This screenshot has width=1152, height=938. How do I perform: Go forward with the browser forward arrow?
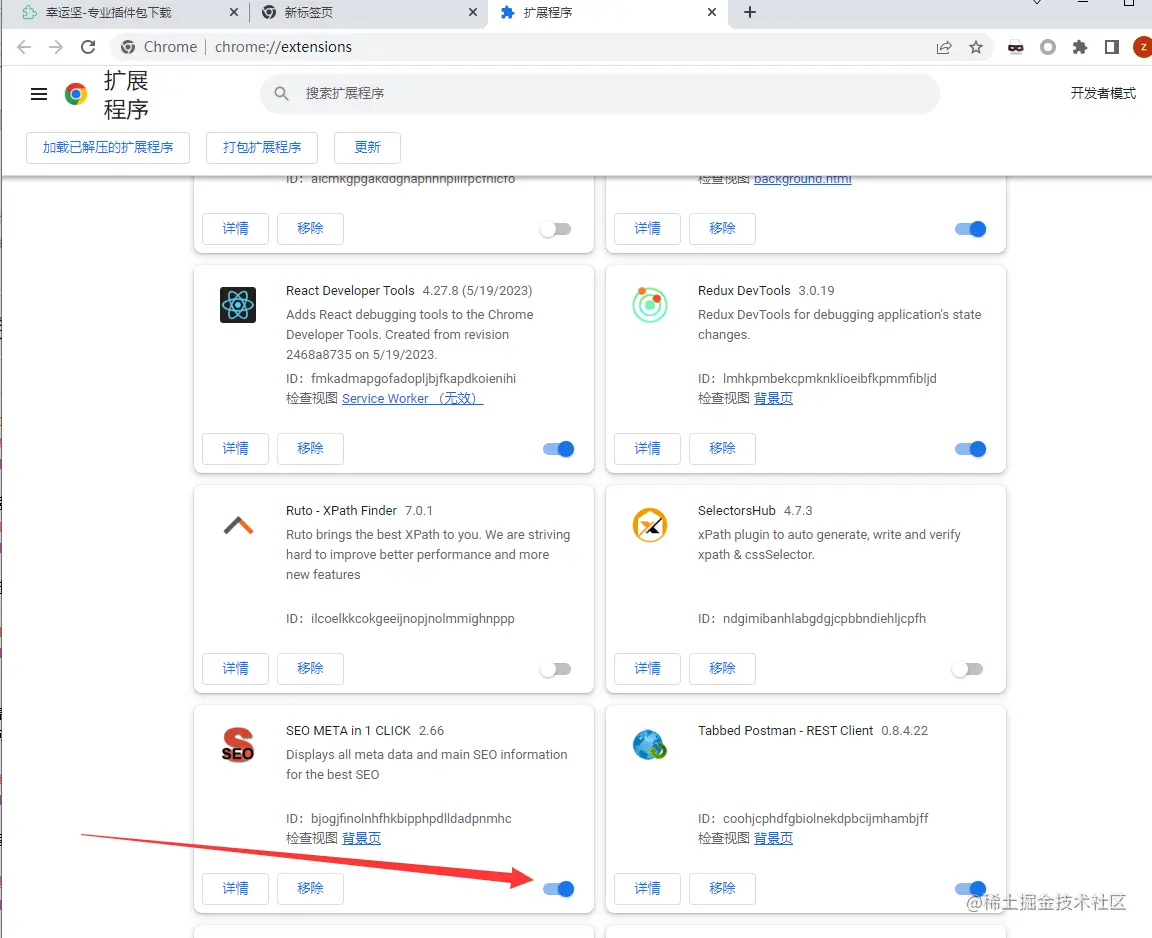click(x=56, y=47)
